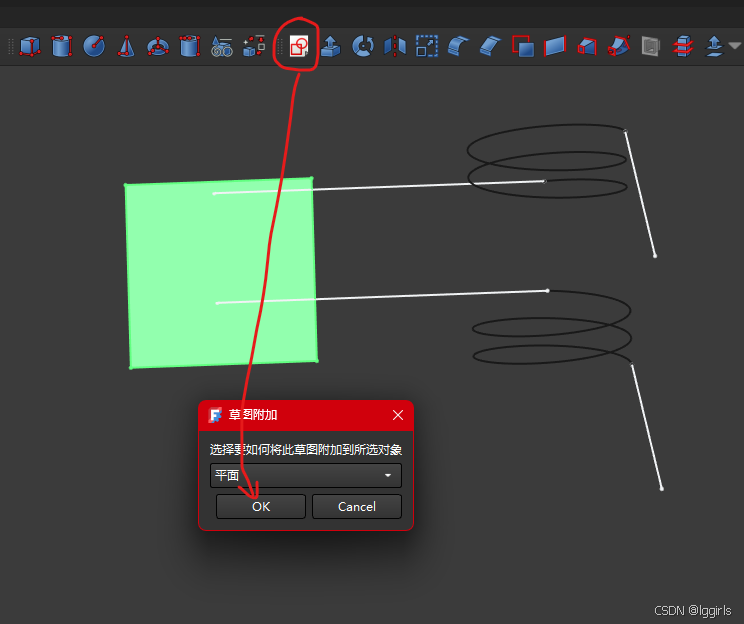Select the Chamfer tool
This screenshot has width=744, height=624.
(490, 47)
